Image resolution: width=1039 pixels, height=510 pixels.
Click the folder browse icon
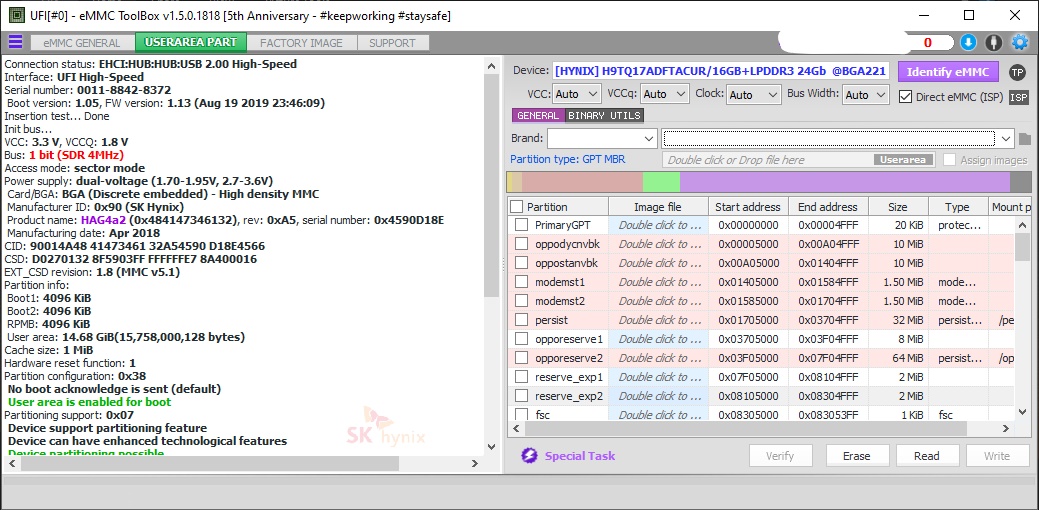[1025, 139]
